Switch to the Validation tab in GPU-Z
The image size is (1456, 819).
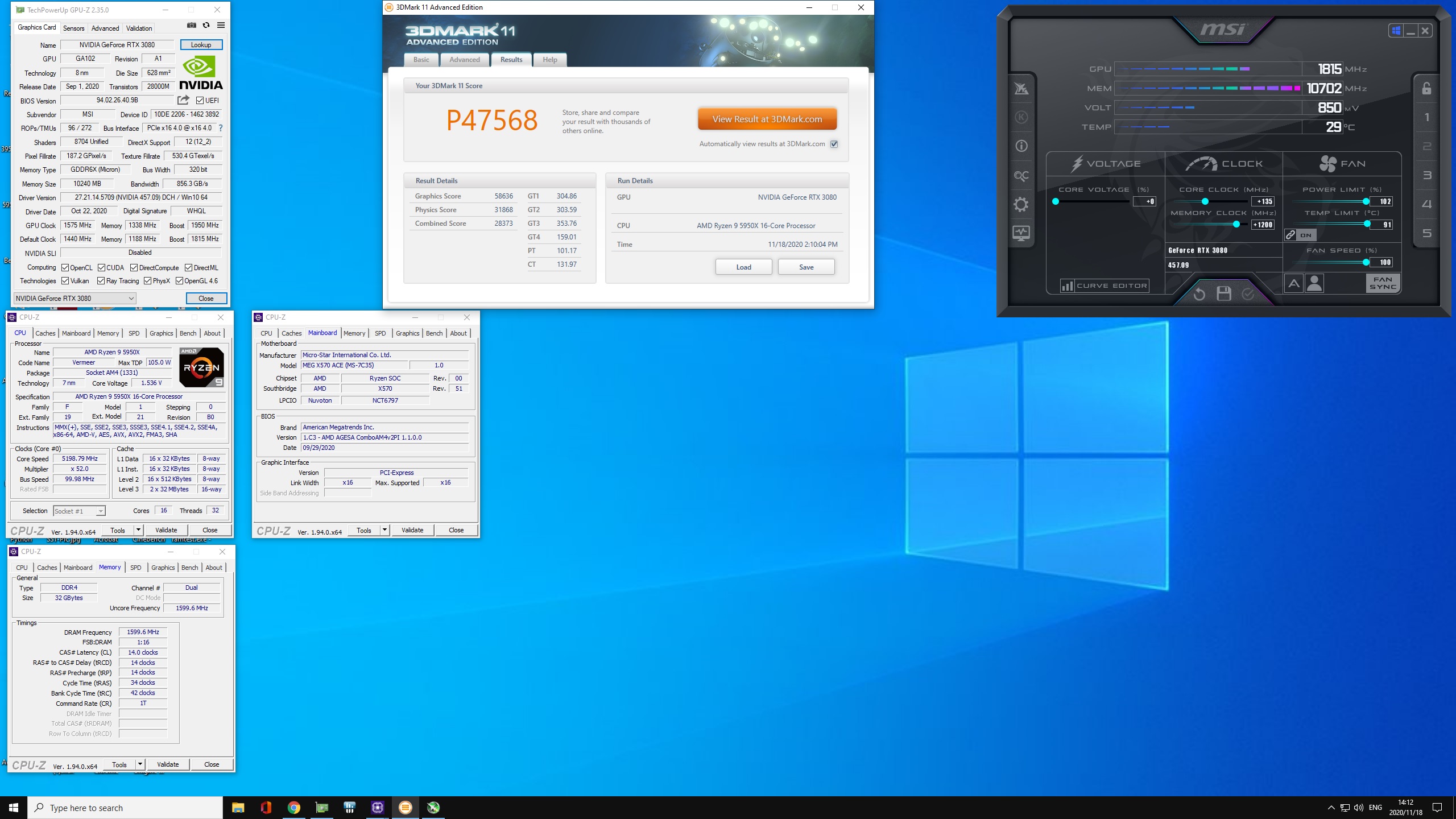click(x=139, y=28)
